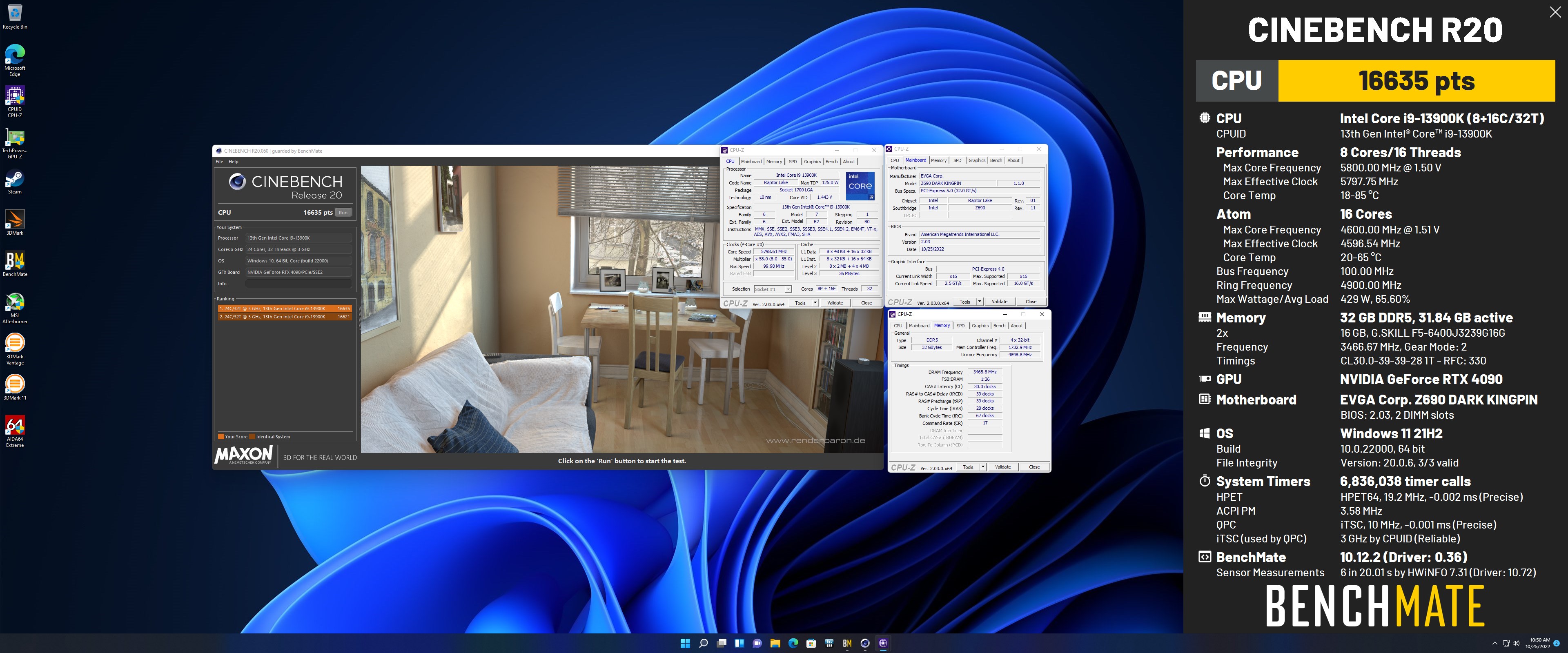Click Validate in CPU-Z Mainboard window
This screenshot has width=1568, height=653.
pos(1000,302)
